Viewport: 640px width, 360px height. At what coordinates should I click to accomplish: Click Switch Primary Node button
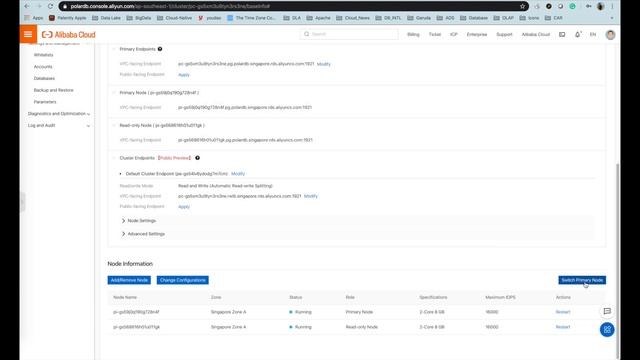pos(582,280)
